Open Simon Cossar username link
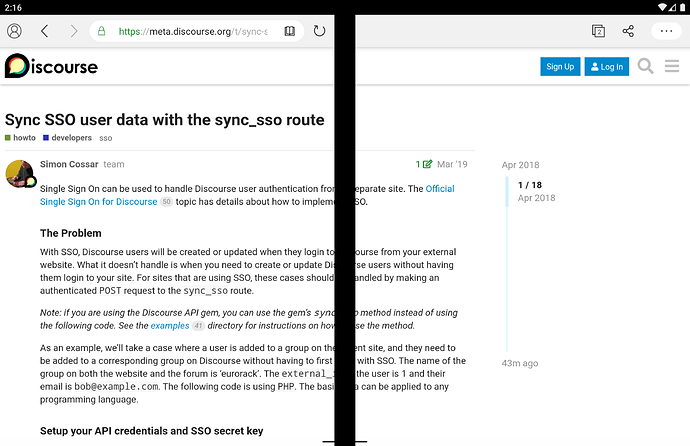This screenshot has width=690, height=446. tap(69, 164)
